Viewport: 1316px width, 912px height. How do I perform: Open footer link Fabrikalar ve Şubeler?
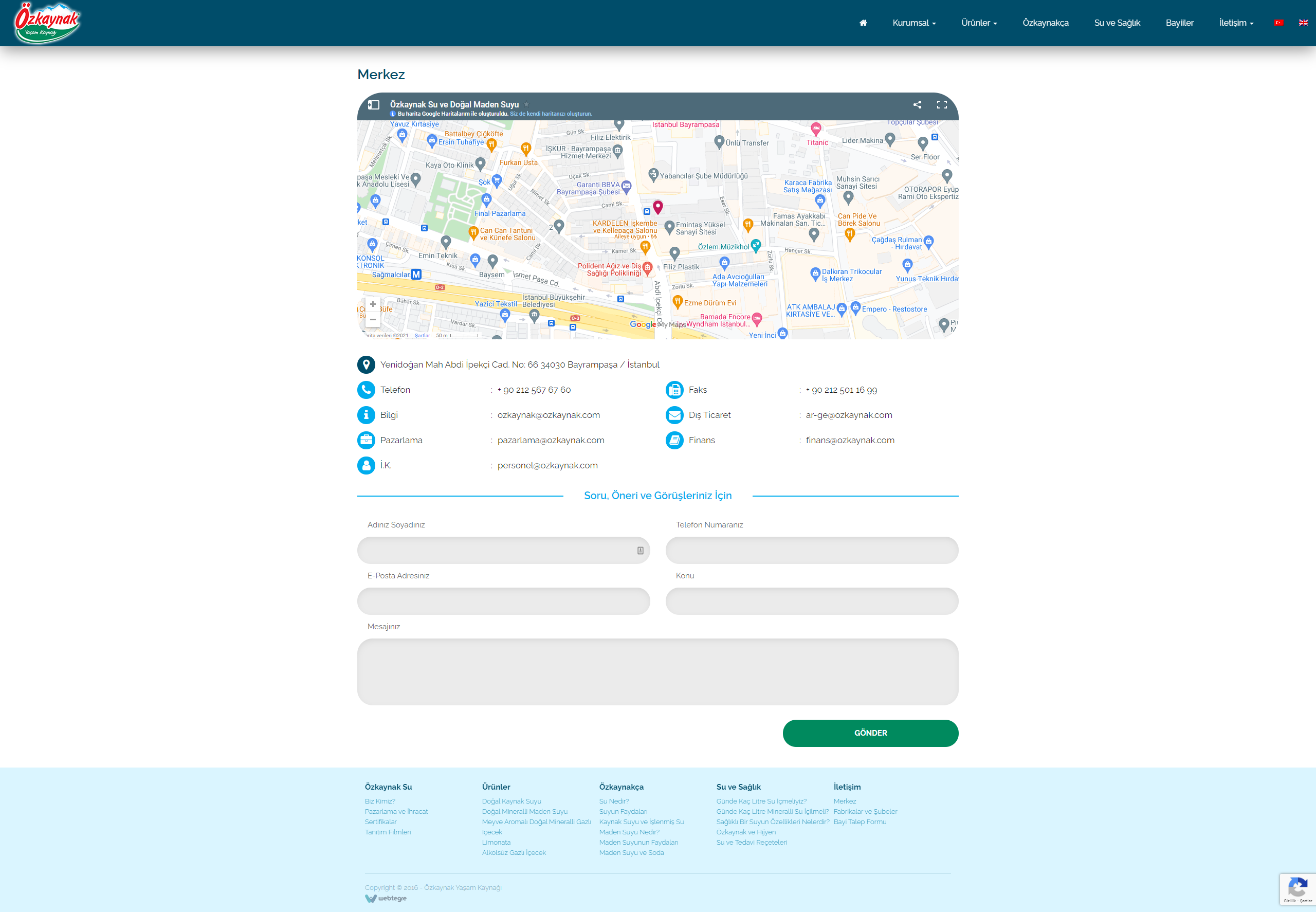click(x=865, y=811)
